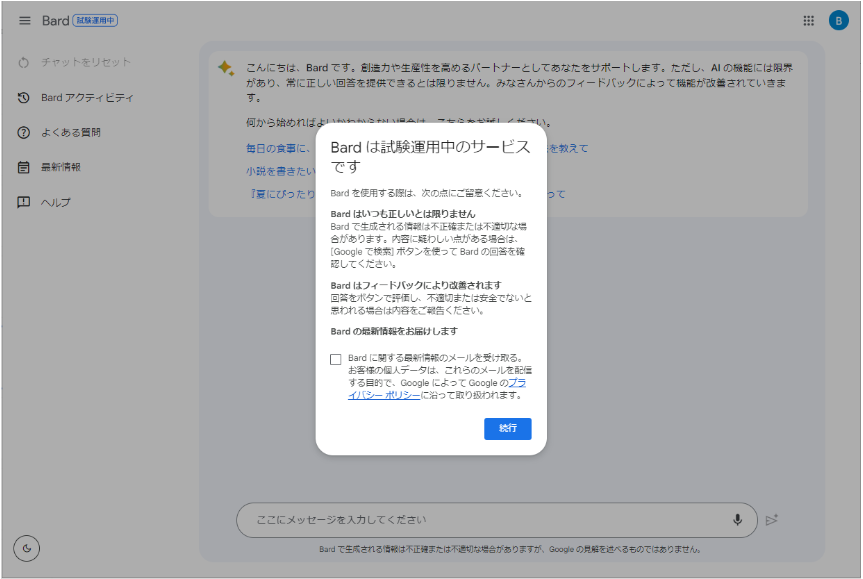Click the 試験運用中 badge next to Bard
Screen dimensions: 863x579
pyautogui.click(x=95, y=20)
